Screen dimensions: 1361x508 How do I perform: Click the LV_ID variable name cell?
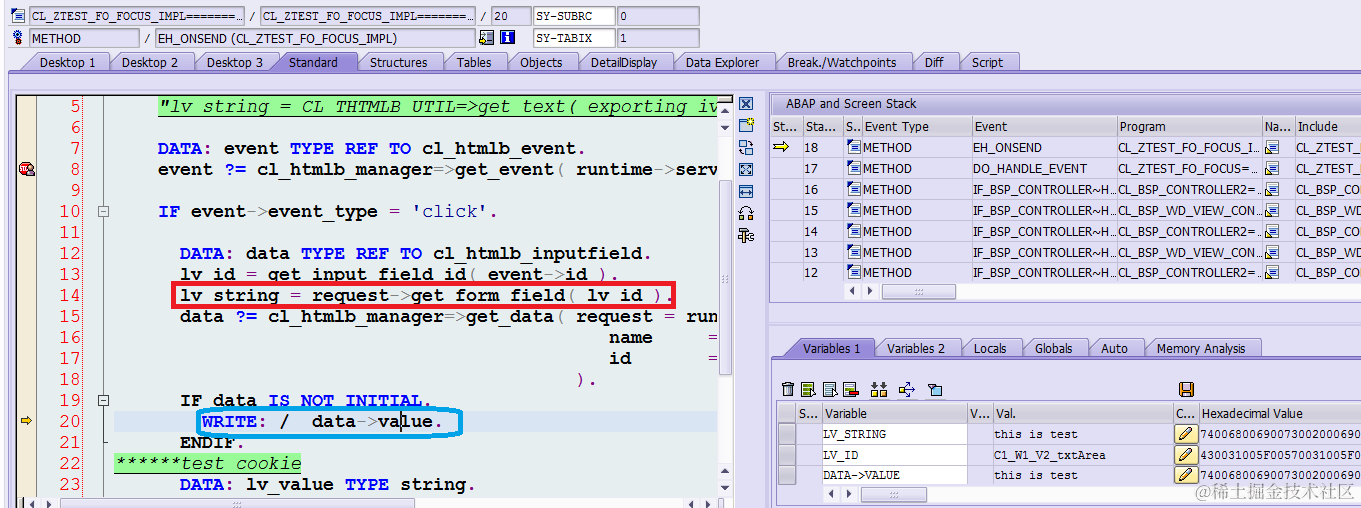point(893,455)
